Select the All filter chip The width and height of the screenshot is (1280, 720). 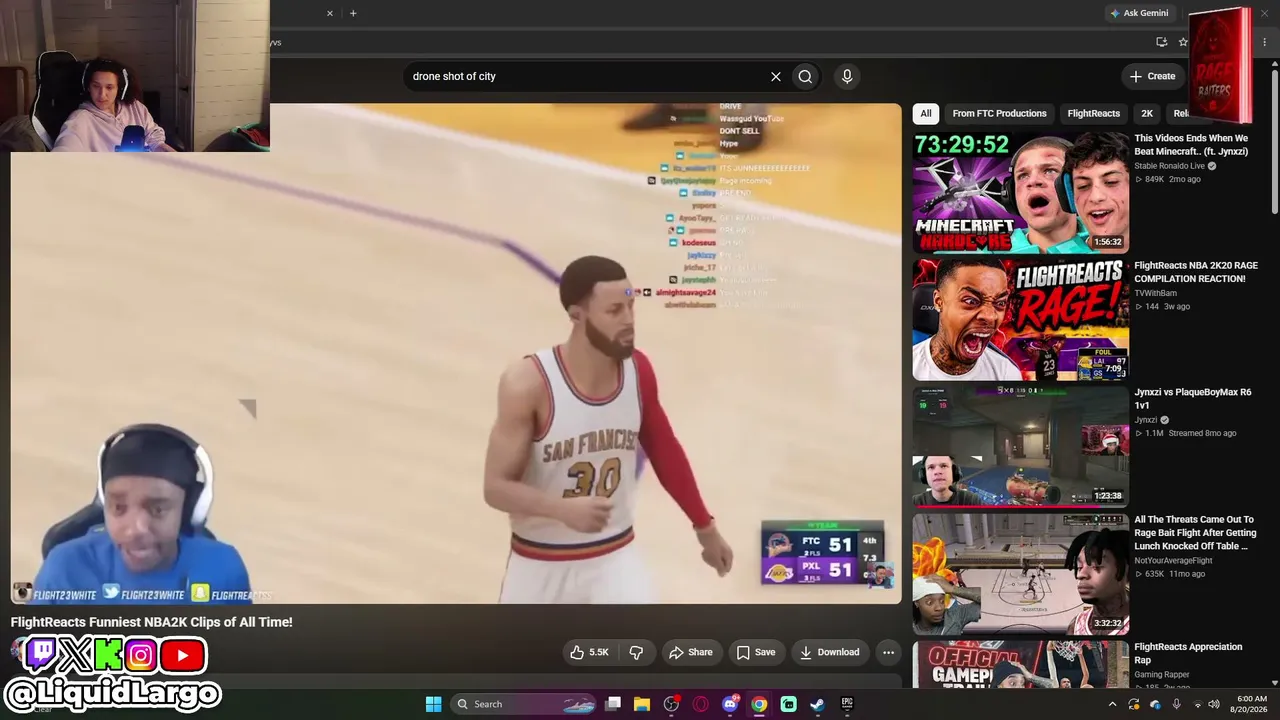tap(926, 113)
